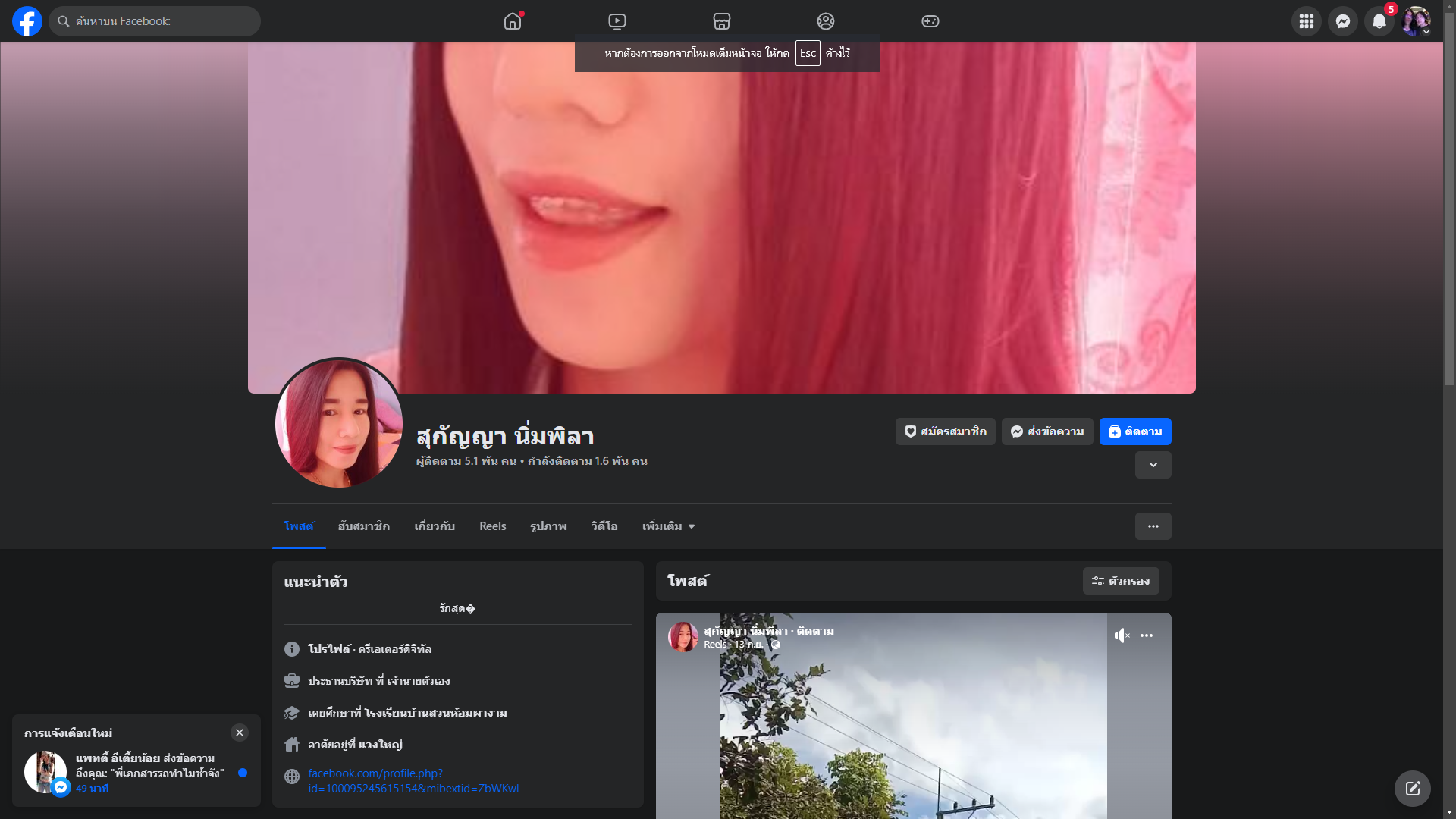Screen dimensions: 1456x819
Task: Open the เพิ่มเติม dropdown tab
Action: pyautogui.click(x=668, y=526)
